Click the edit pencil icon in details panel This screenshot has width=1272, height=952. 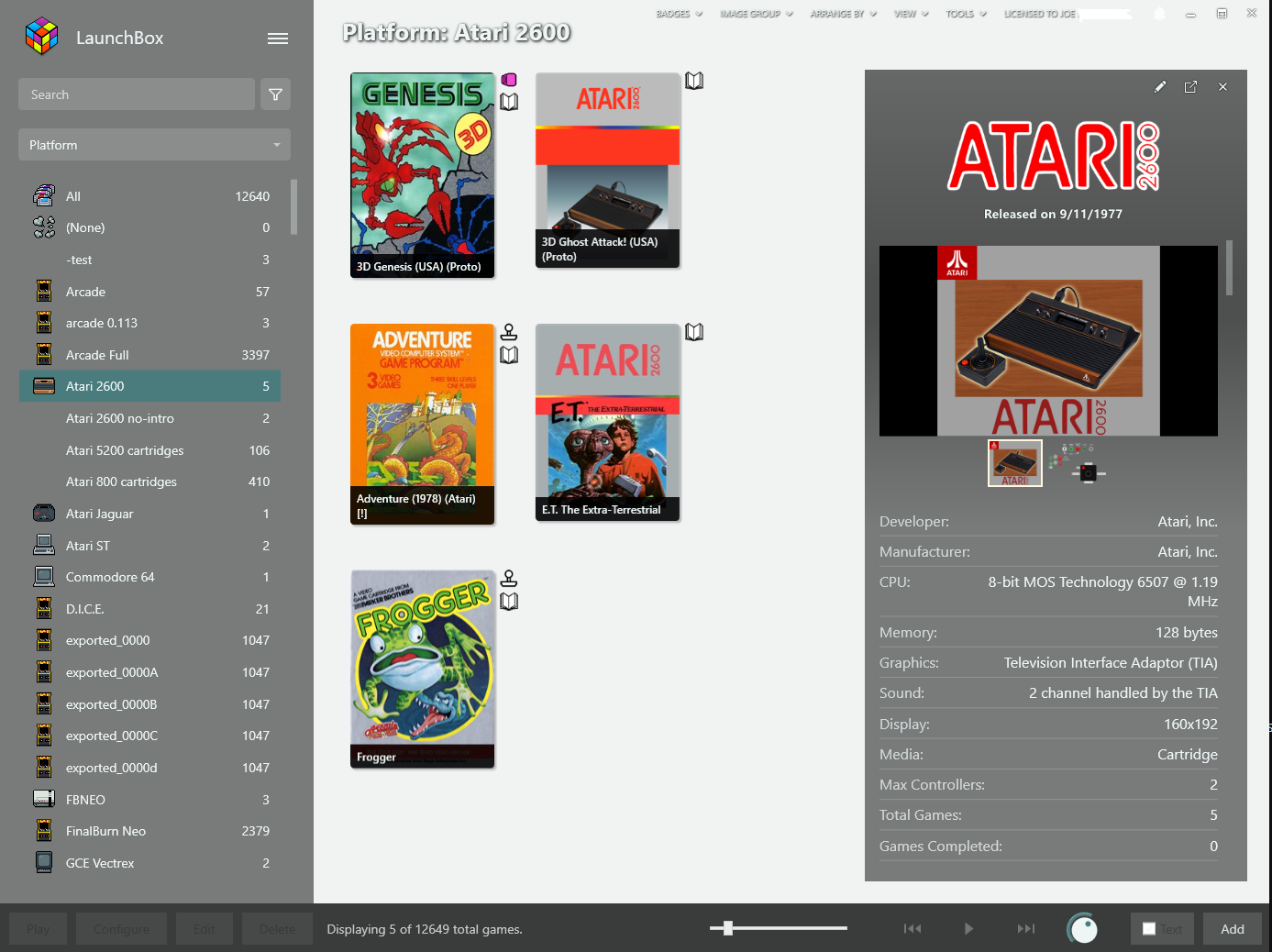click(1160, 87)
